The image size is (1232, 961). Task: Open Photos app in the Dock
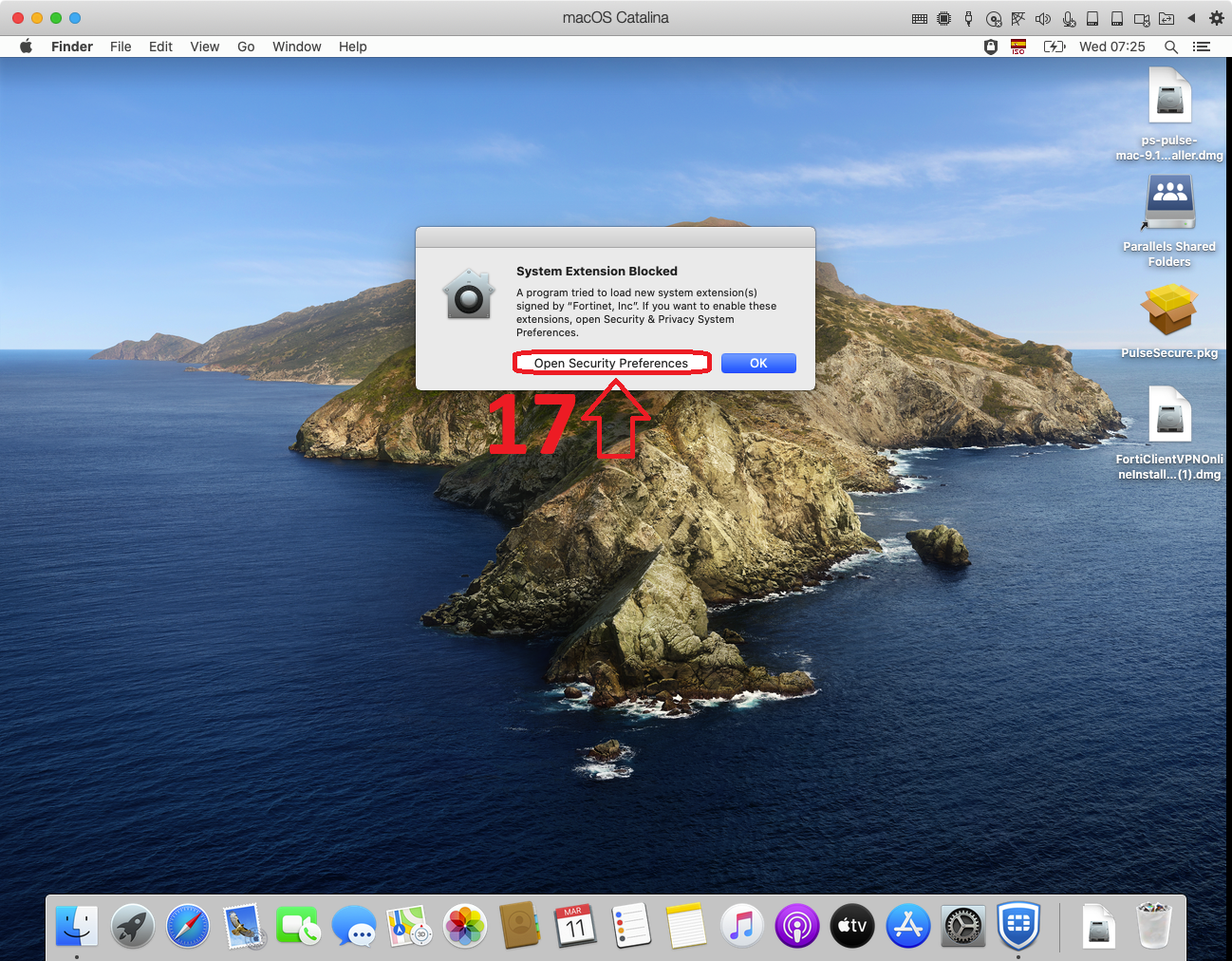coord(465,926)
